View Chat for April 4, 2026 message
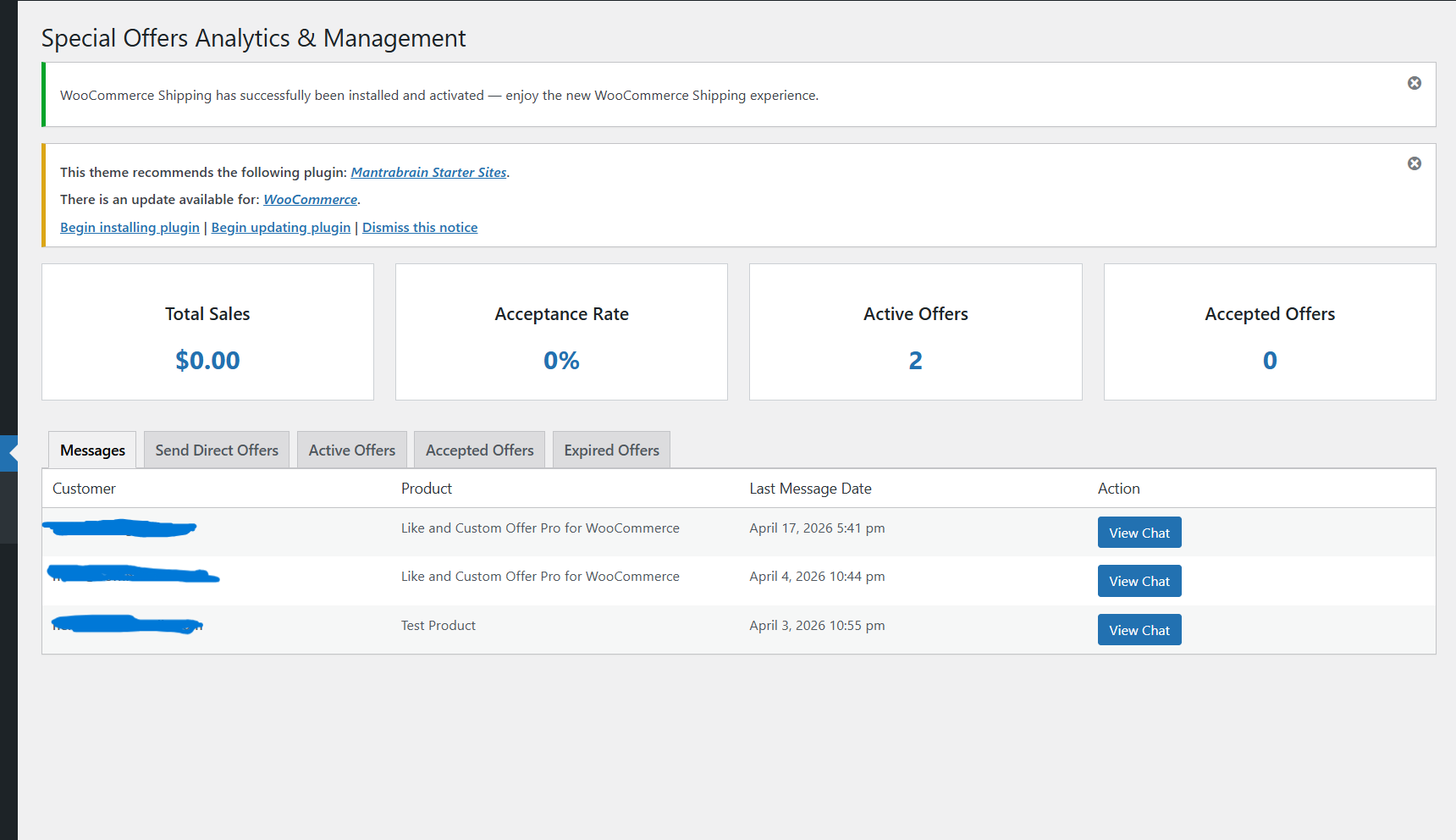The image size is (1456, 840). 1139,582
